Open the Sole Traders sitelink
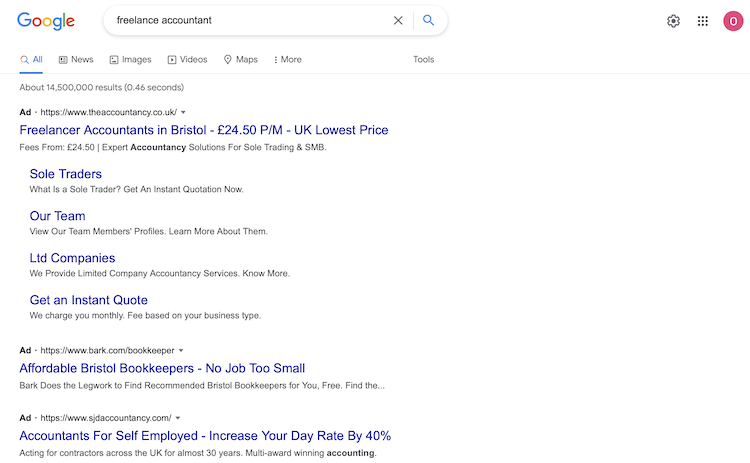750x463 pixels. click(66, 174)
